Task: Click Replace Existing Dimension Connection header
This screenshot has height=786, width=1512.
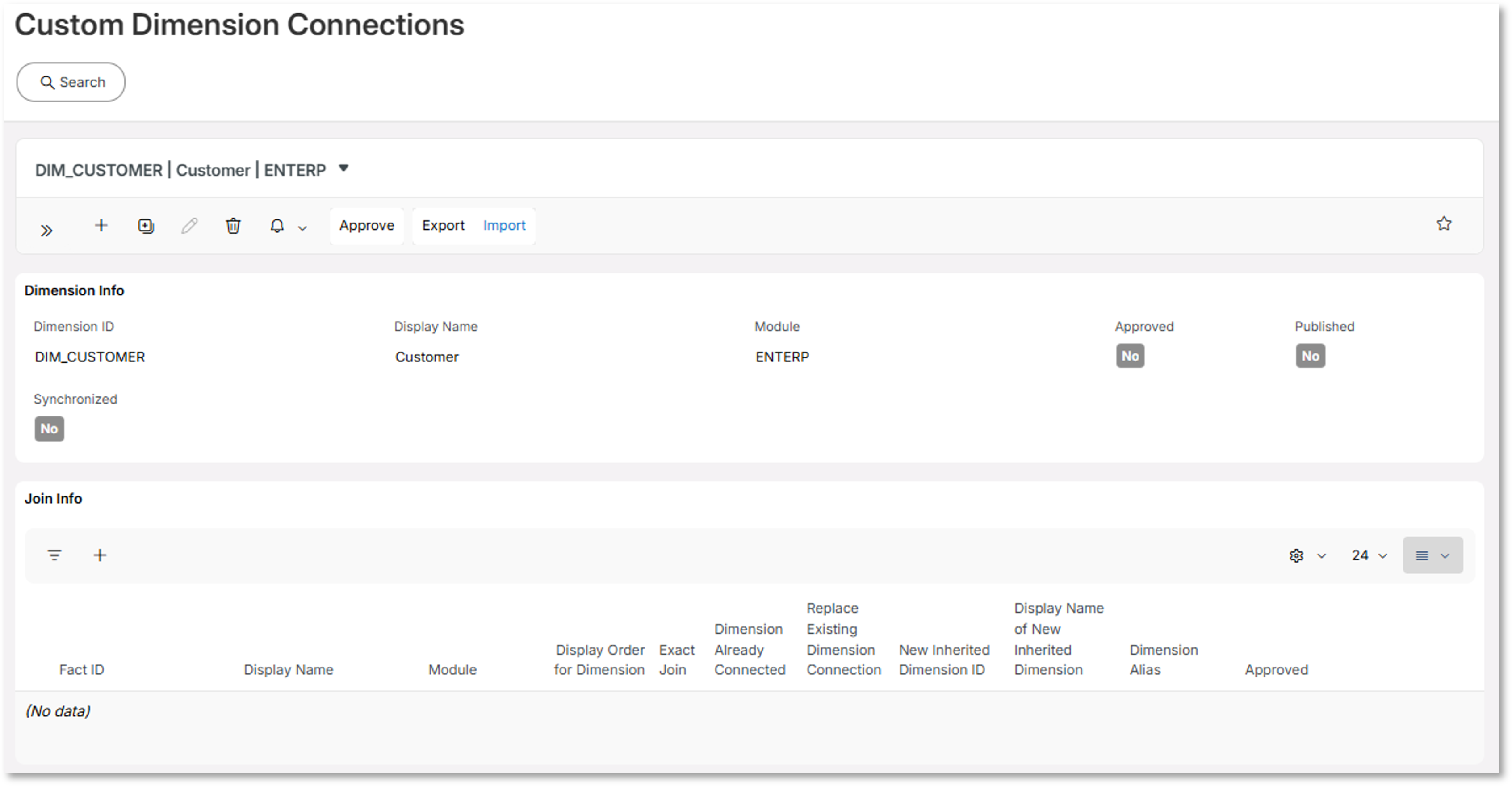Action: (843, 639)
